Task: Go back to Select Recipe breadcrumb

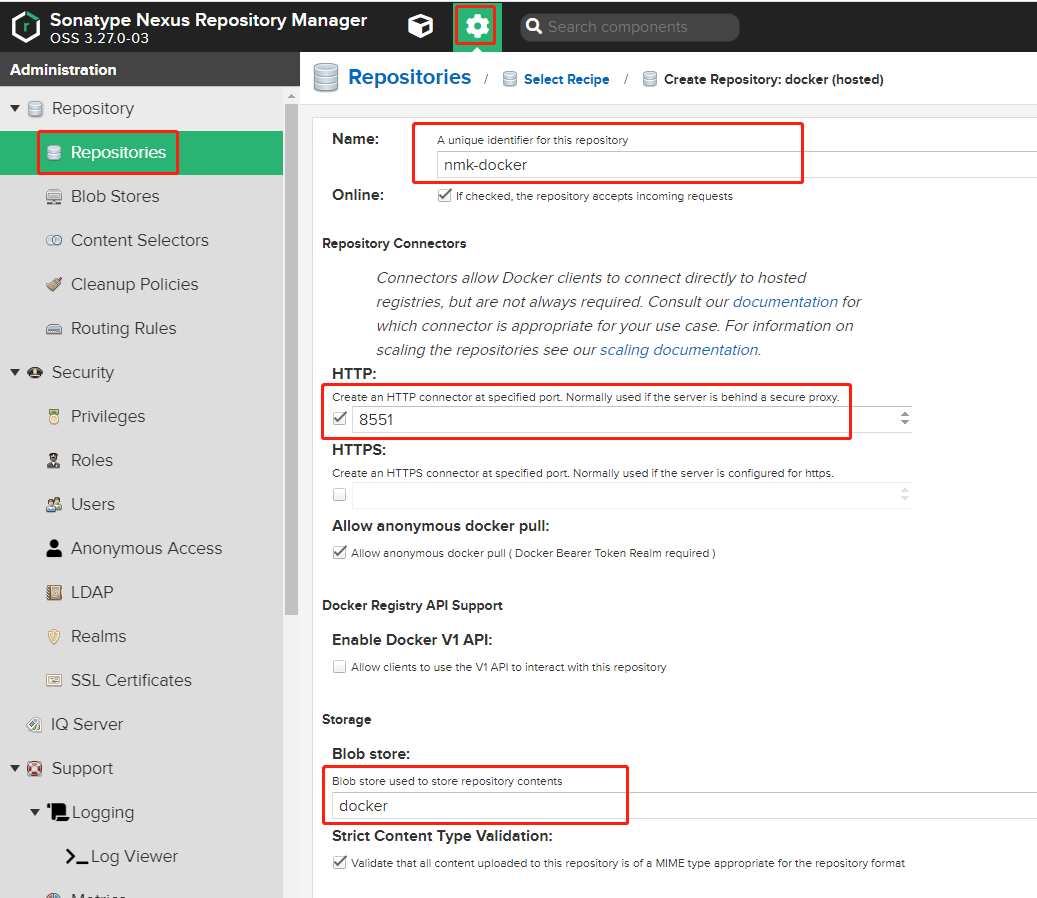Action: (x=566, y=79)
